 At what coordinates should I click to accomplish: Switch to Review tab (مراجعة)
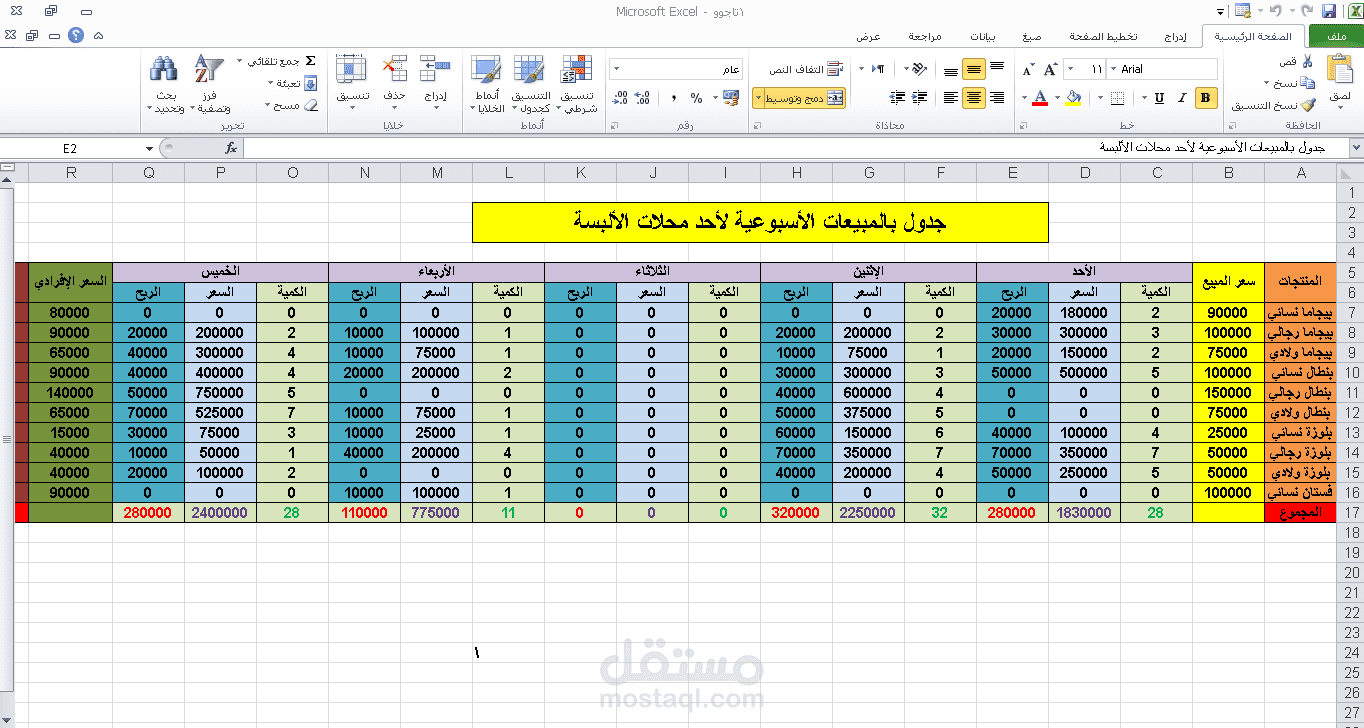click(x=925, y=36)
